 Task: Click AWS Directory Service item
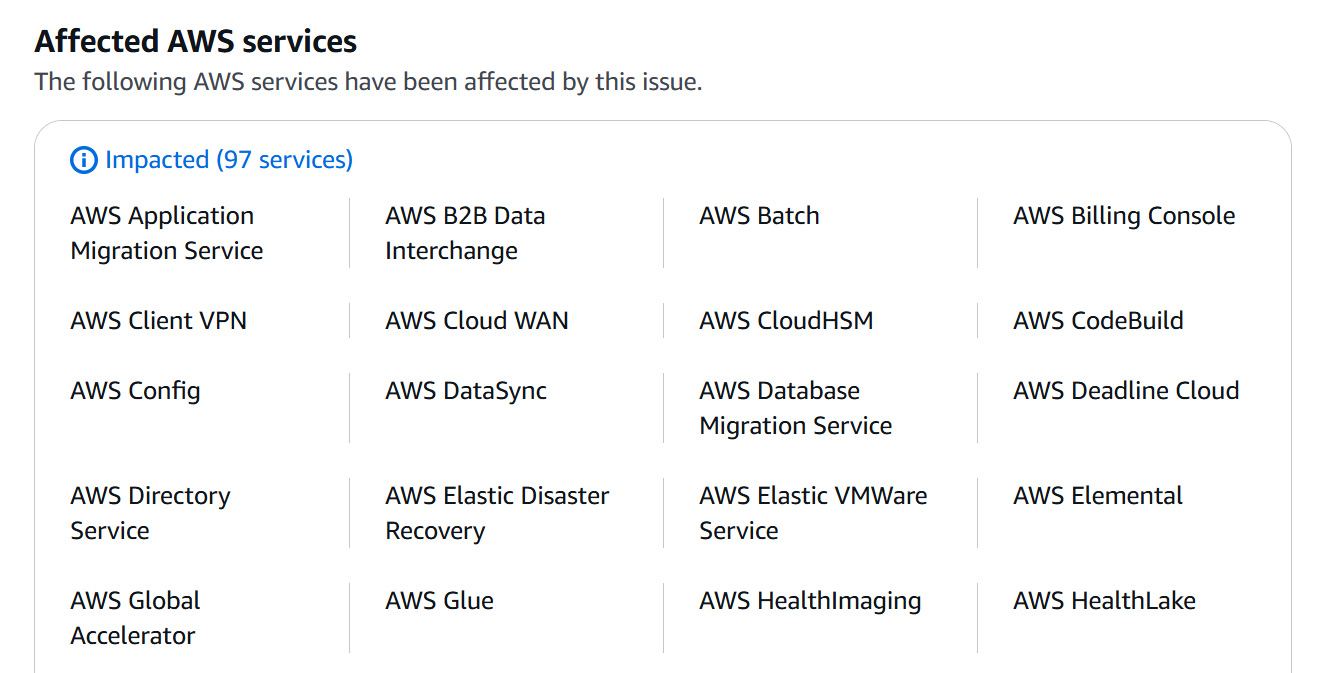[x=150, y=513]
